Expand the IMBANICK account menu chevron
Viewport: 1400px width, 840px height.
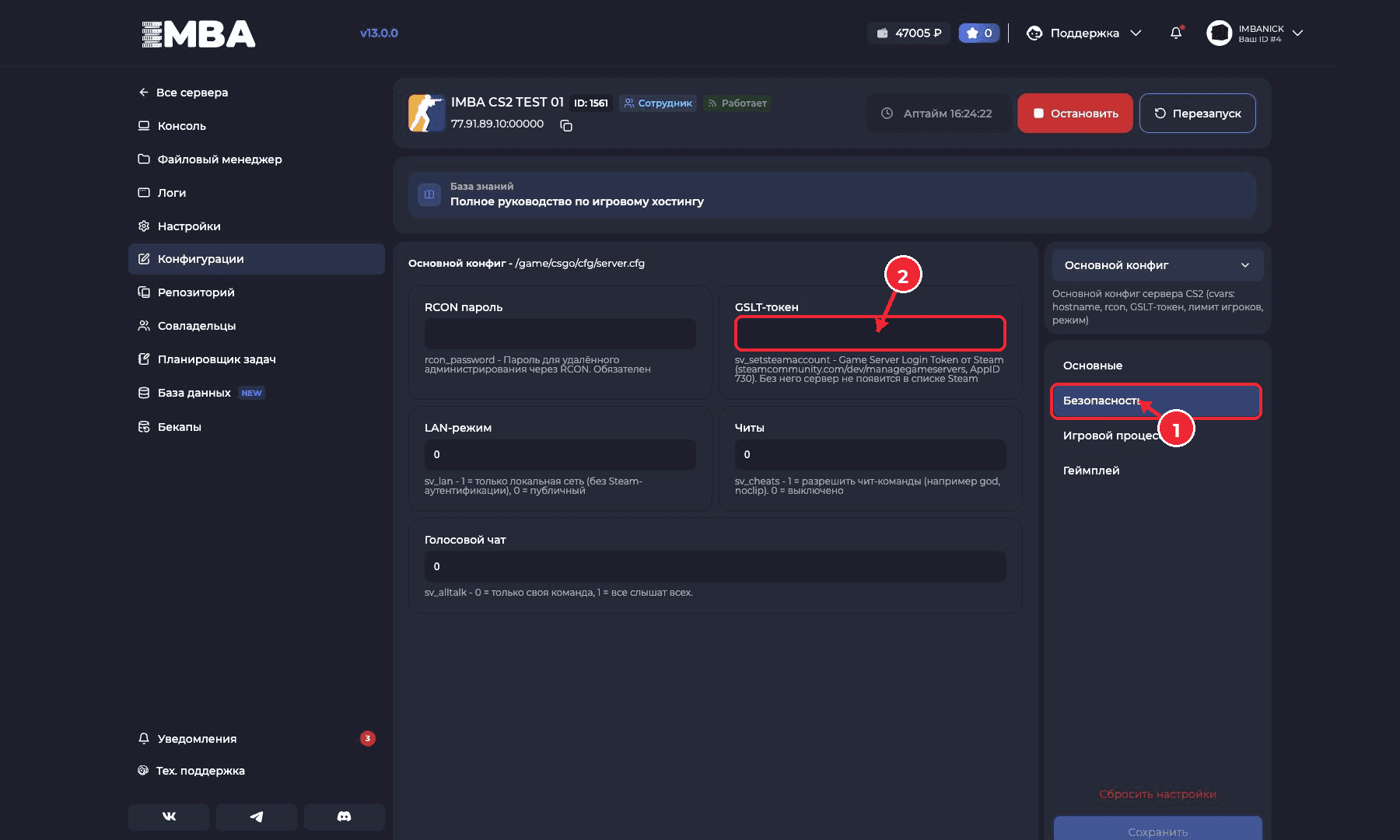(1297, 33)
